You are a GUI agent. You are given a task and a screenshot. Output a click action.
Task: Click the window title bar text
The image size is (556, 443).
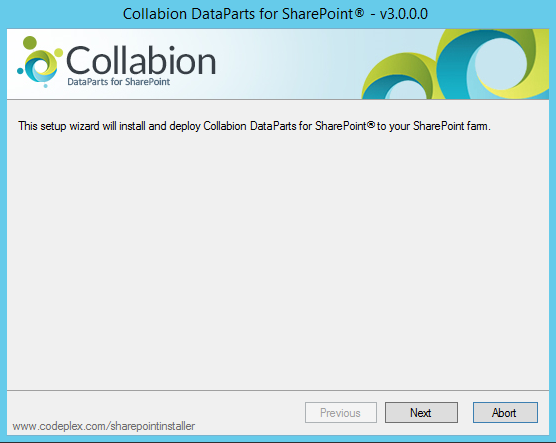coord(275,14)
